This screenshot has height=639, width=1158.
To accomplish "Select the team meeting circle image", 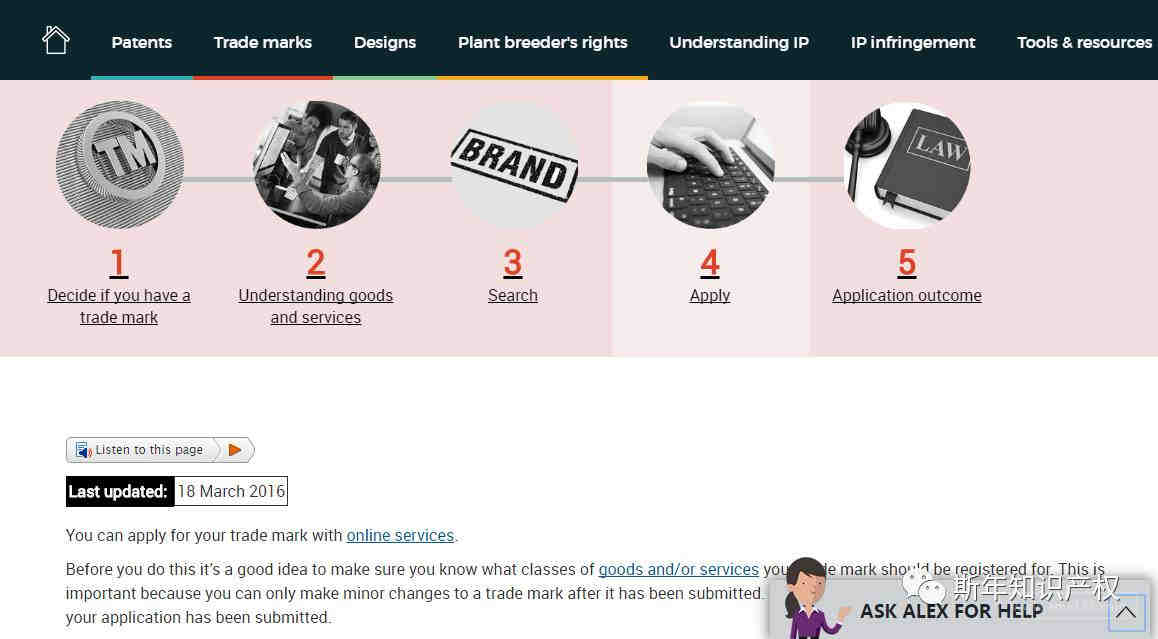I will (x=317, y=164).
